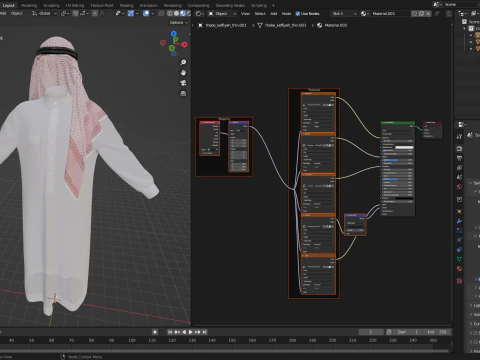Screen dimensions: 480x360
Task: Toggle the Use Nodes checkbox
Action: 298,14
